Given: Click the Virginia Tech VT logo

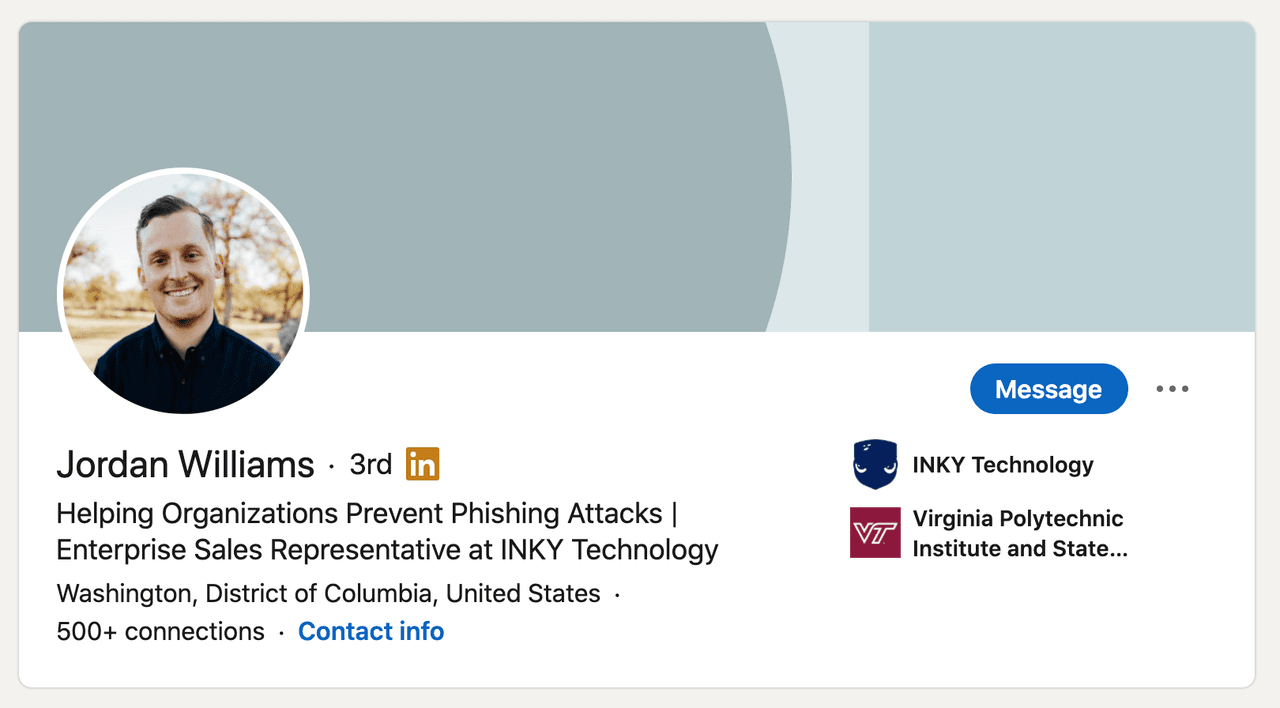Looking at the screenshot, I should pos(875,532).
